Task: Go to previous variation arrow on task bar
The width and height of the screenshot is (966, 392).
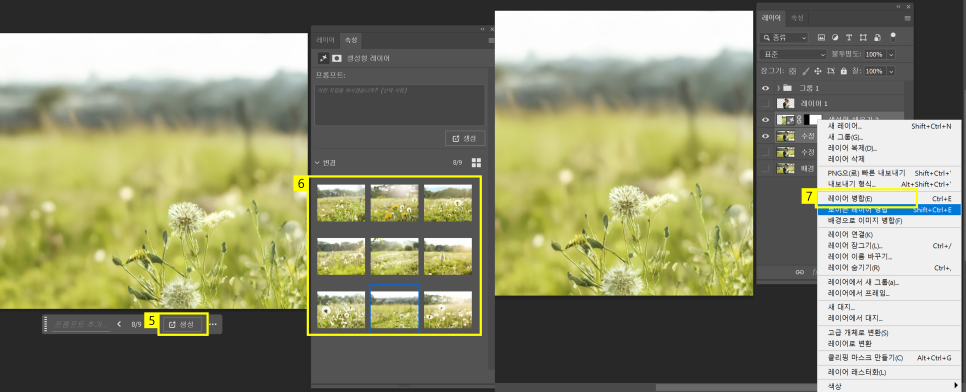Action: 119,324
